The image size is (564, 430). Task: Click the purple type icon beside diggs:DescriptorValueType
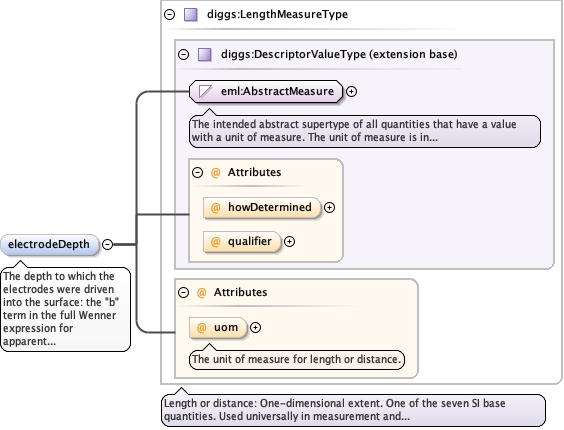(x=205, y=55)
